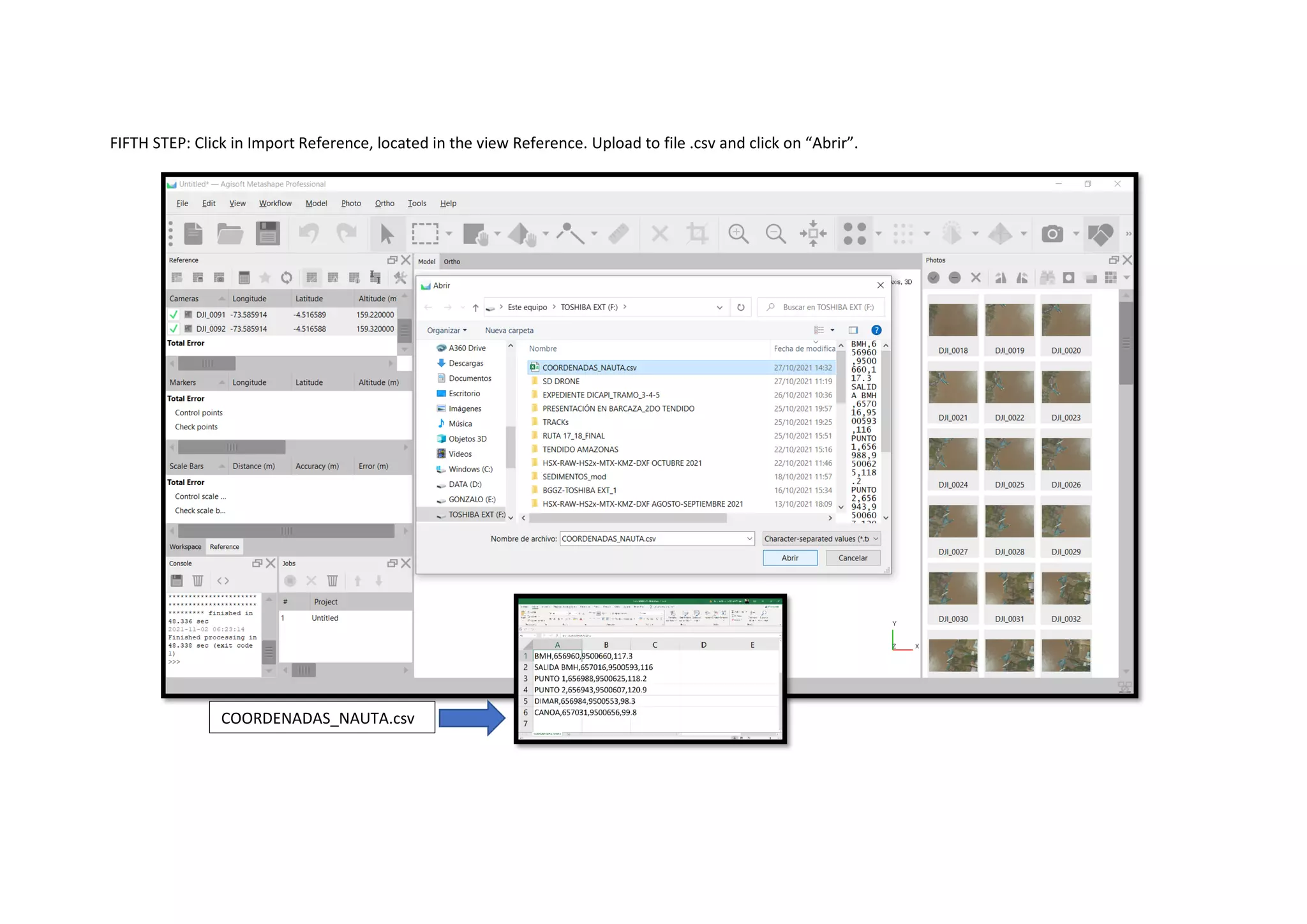Click the Optimize Cameras star icon

coord(265,278)
